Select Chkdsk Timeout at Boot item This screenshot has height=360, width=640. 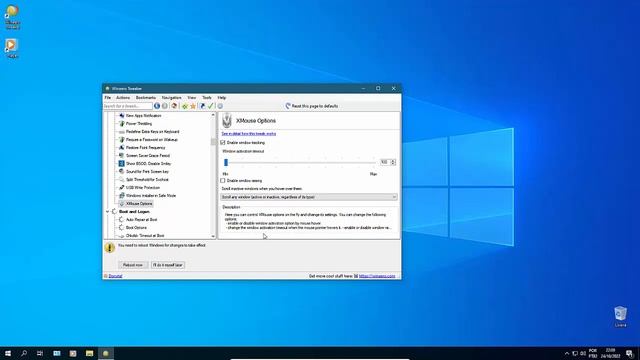point(145,236)
